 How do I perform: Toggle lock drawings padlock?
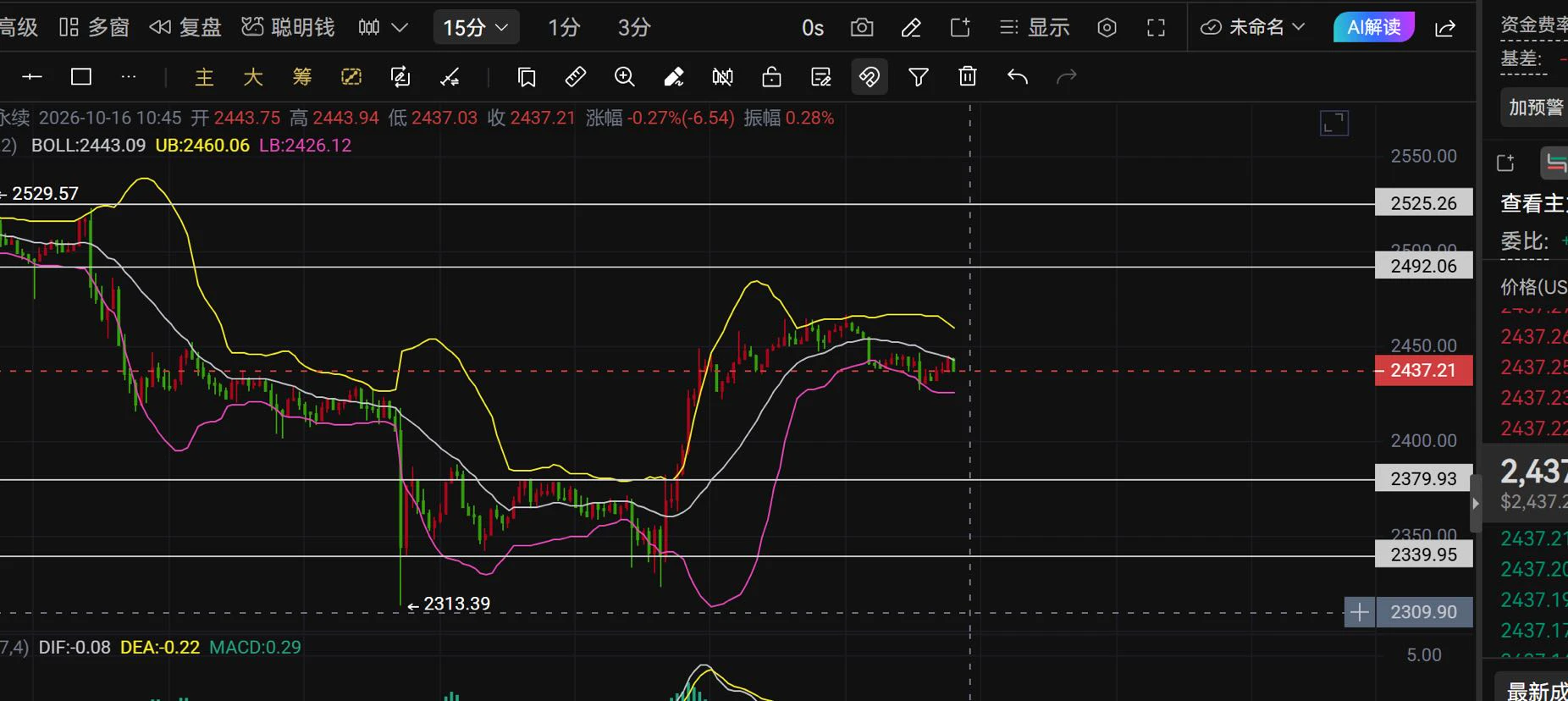(771, 77)
